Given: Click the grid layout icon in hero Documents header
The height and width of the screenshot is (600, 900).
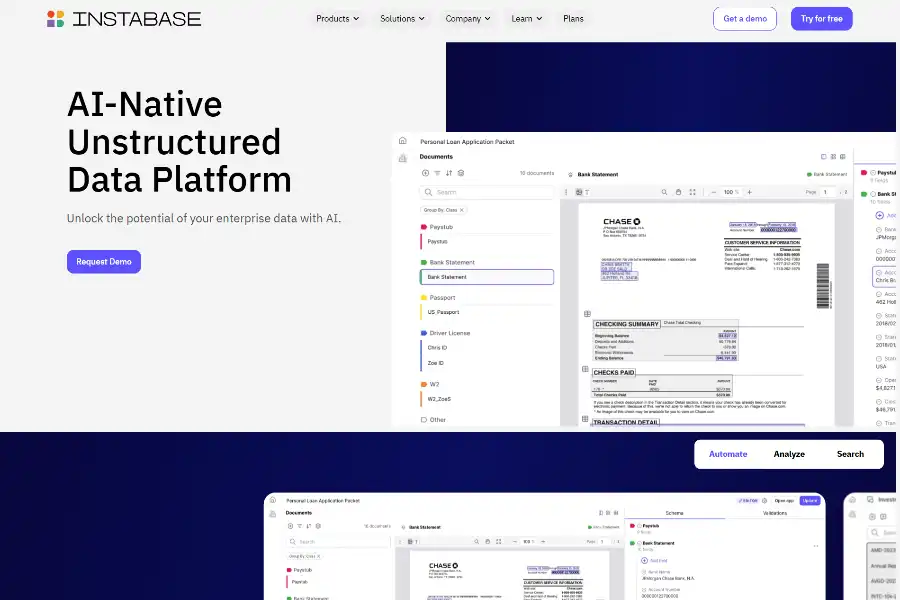Looking at the screenshot, I should pyautogui.click(x=833, y=156).
